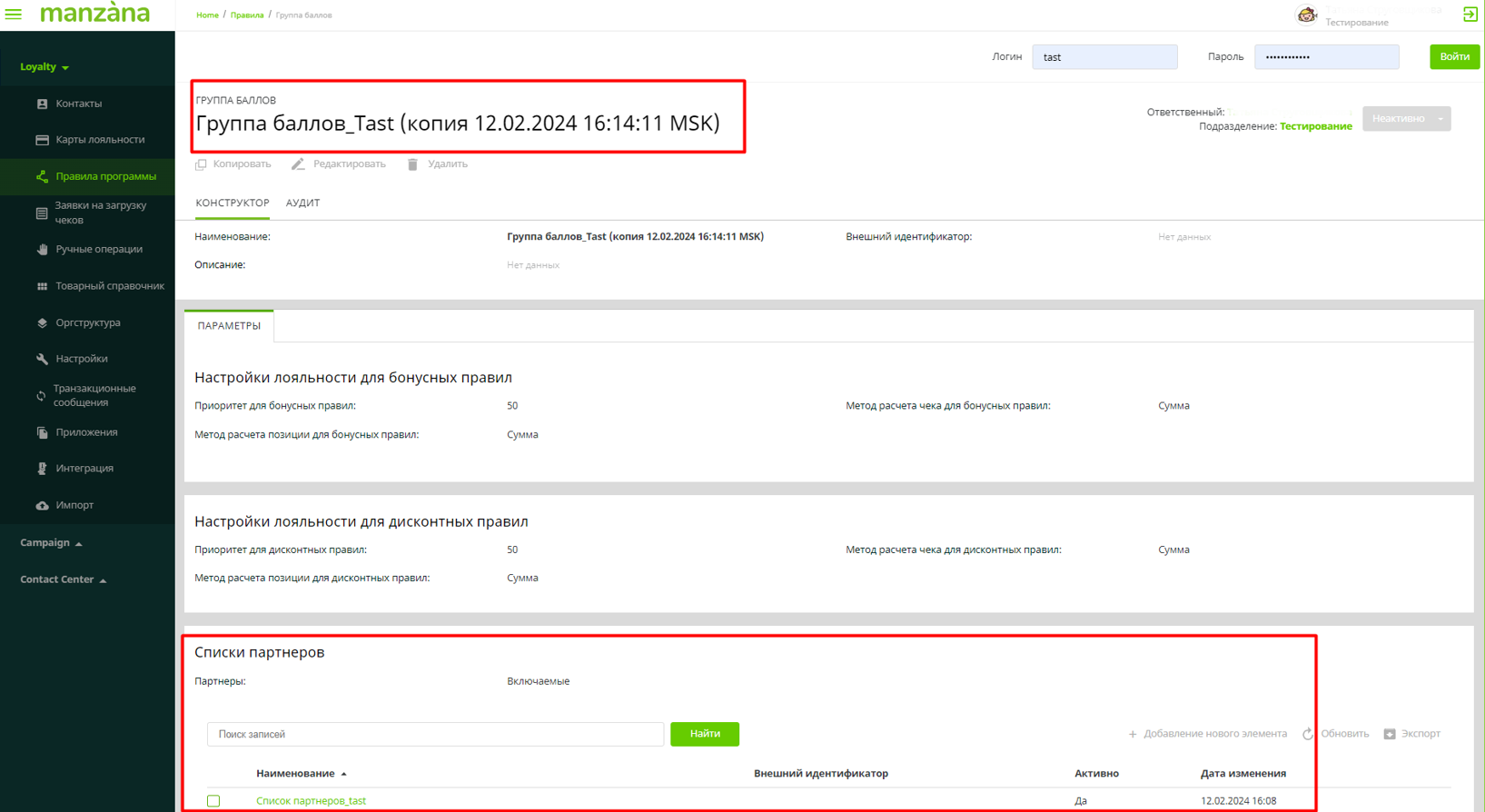Viewport: 1485px width, 812px height.
Task: Switch to the АУДИТ tab
Action: (302, 203)
